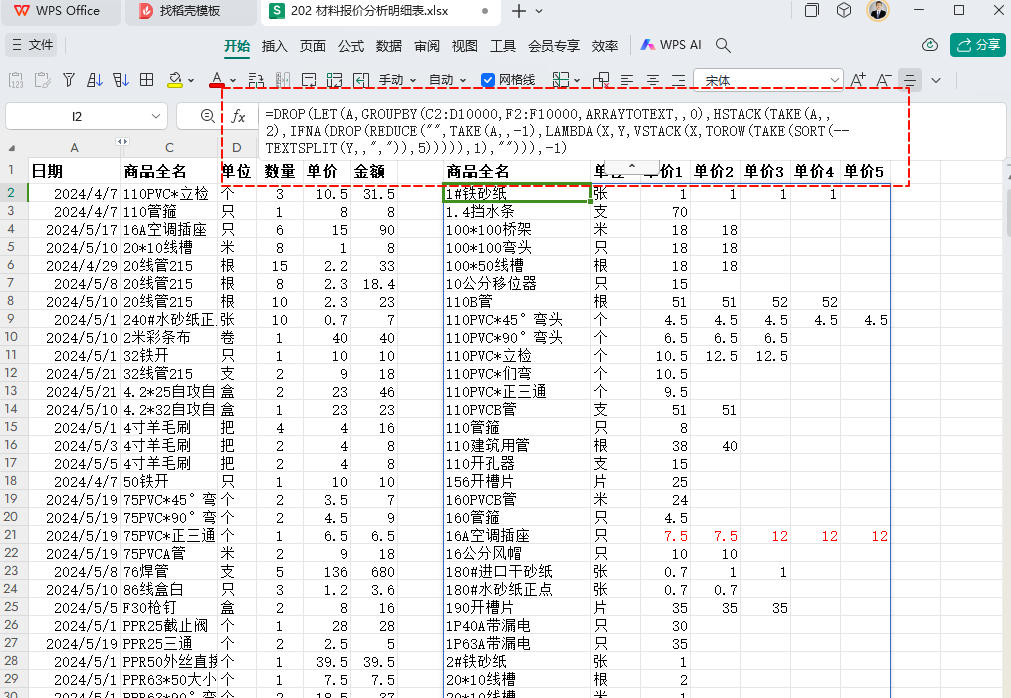Open the 效率 tab

(605, 46)
